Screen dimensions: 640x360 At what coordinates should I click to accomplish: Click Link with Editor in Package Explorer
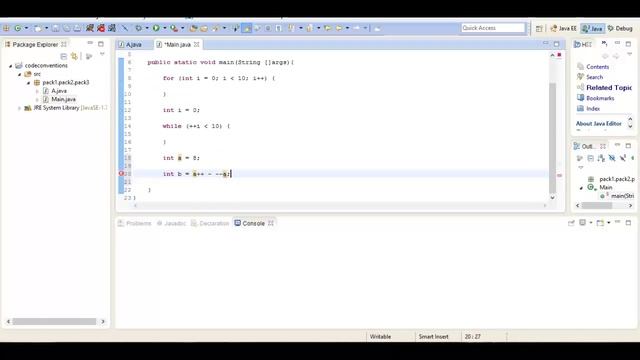[x=74, y=56]
